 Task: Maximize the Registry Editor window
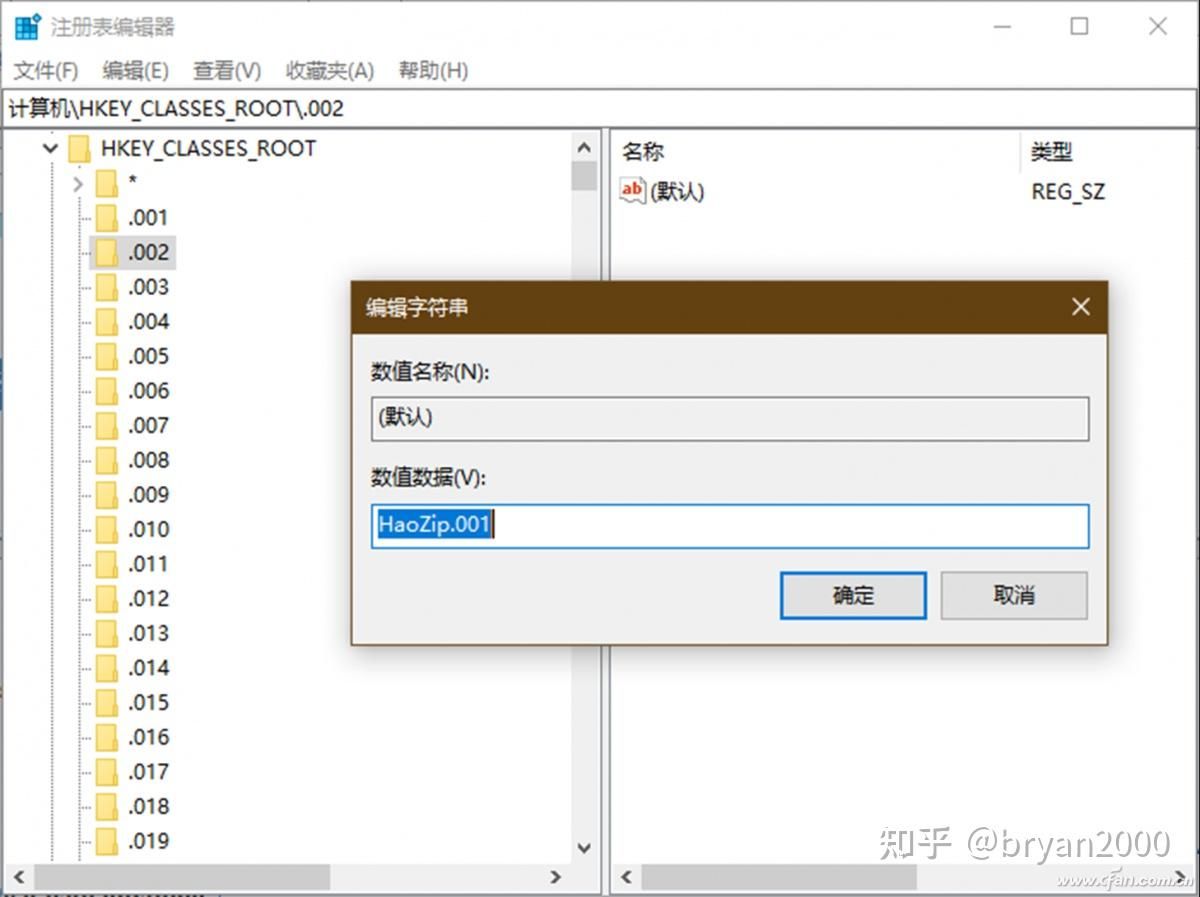(x=1079, y=27)
